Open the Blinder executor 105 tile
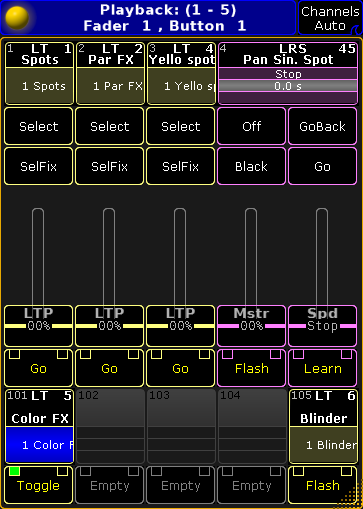 [x=323, y=426]
